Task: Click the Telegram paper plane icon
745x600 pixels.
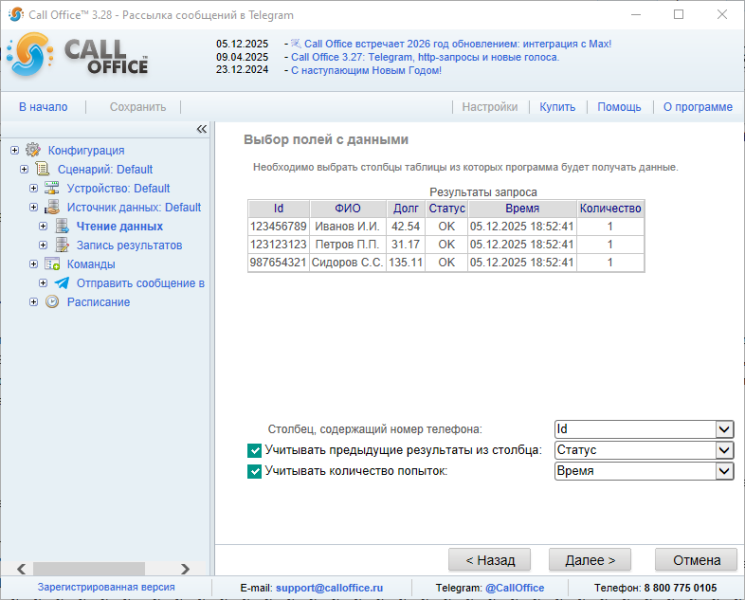Action: (62, 283)
